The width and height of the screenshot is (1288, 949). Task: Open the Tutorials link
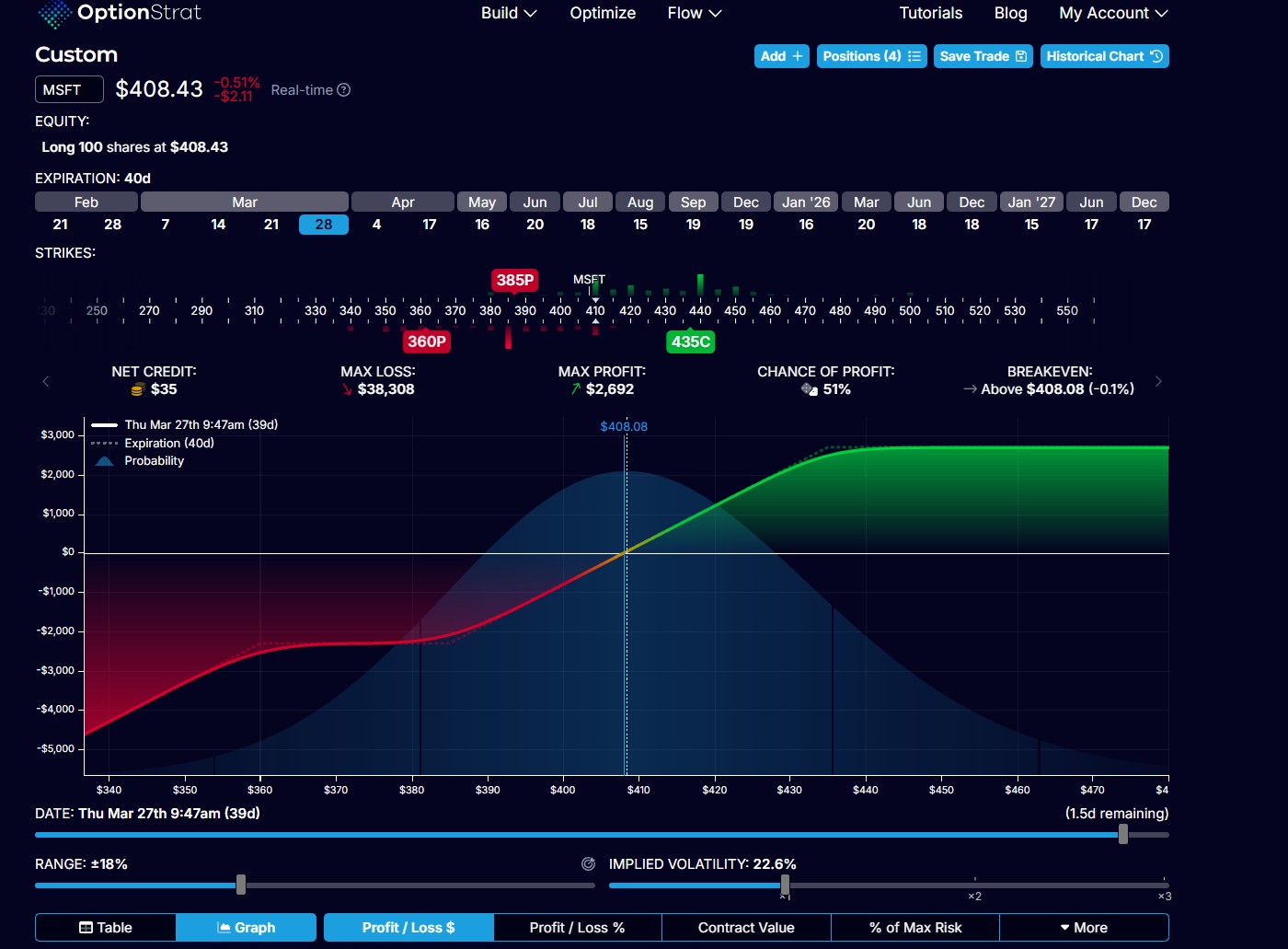pos(930,13)
